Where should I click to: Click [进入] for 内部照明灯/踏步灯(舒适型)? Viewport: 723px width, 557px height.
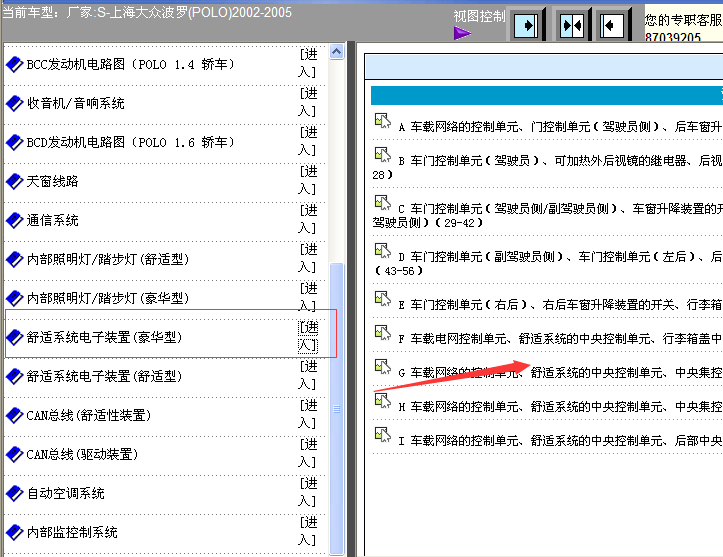click(x=308, y=258)
